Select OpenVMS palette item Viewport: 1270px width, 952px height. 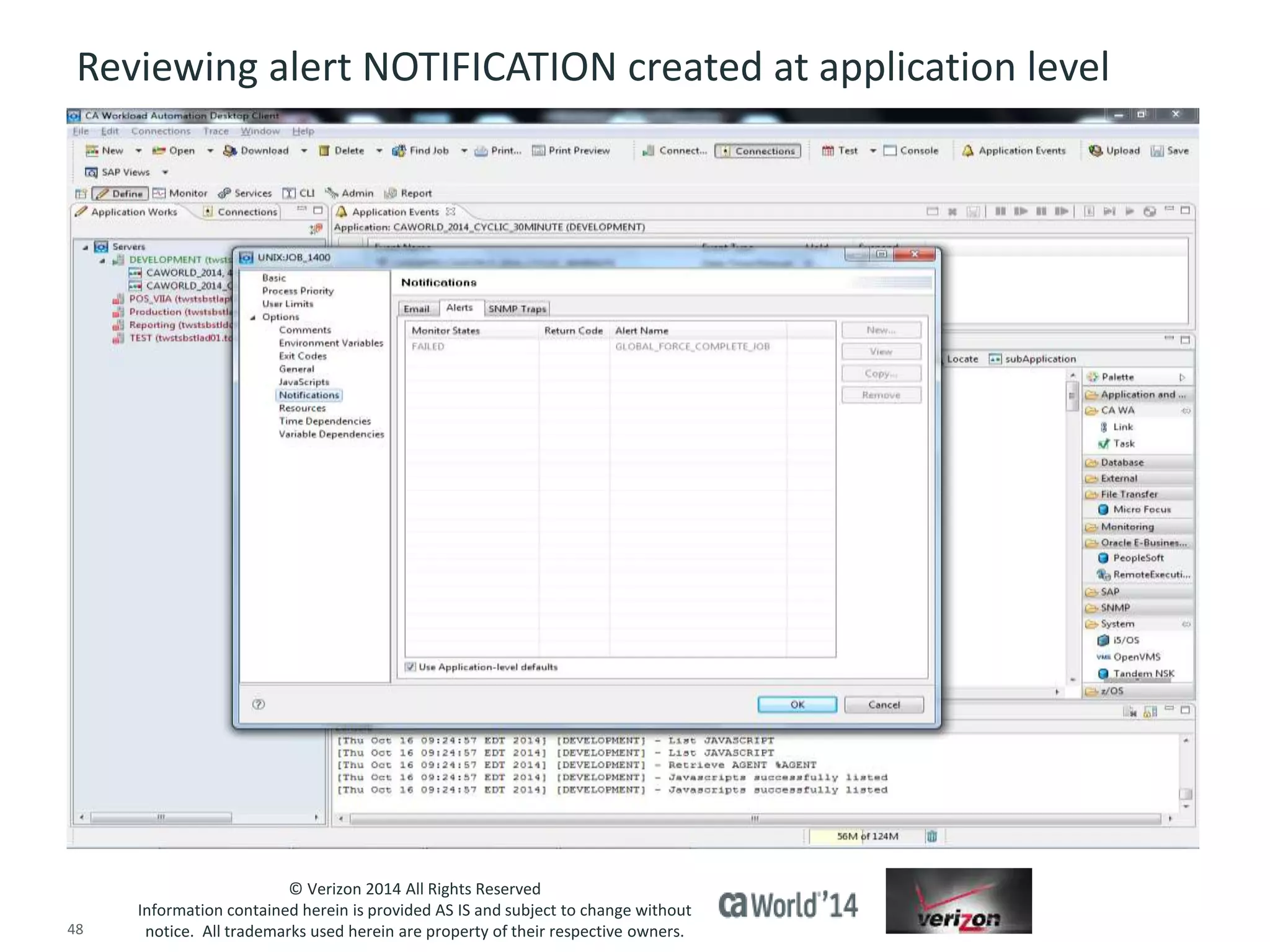[1129, 657]
